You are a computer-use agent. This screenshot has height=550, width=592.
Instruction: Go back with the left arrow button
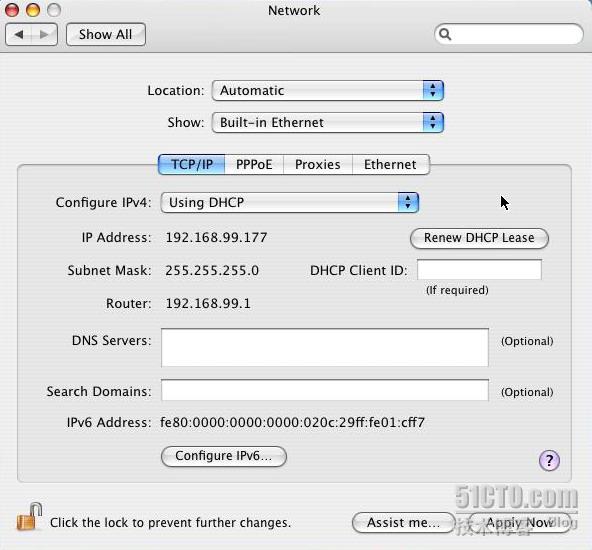click(x=18, y=34)
